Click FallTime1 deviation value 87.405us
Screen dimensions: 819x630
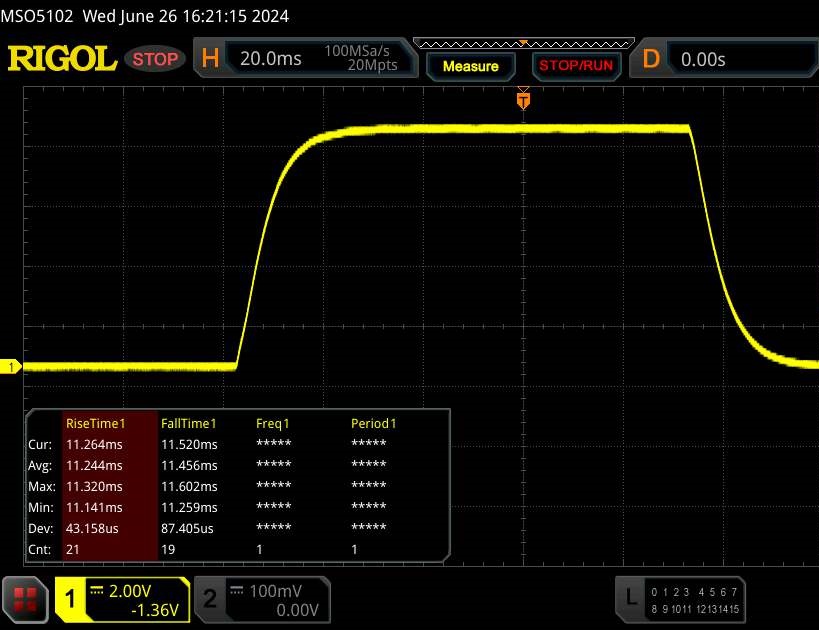coord(187,528)
